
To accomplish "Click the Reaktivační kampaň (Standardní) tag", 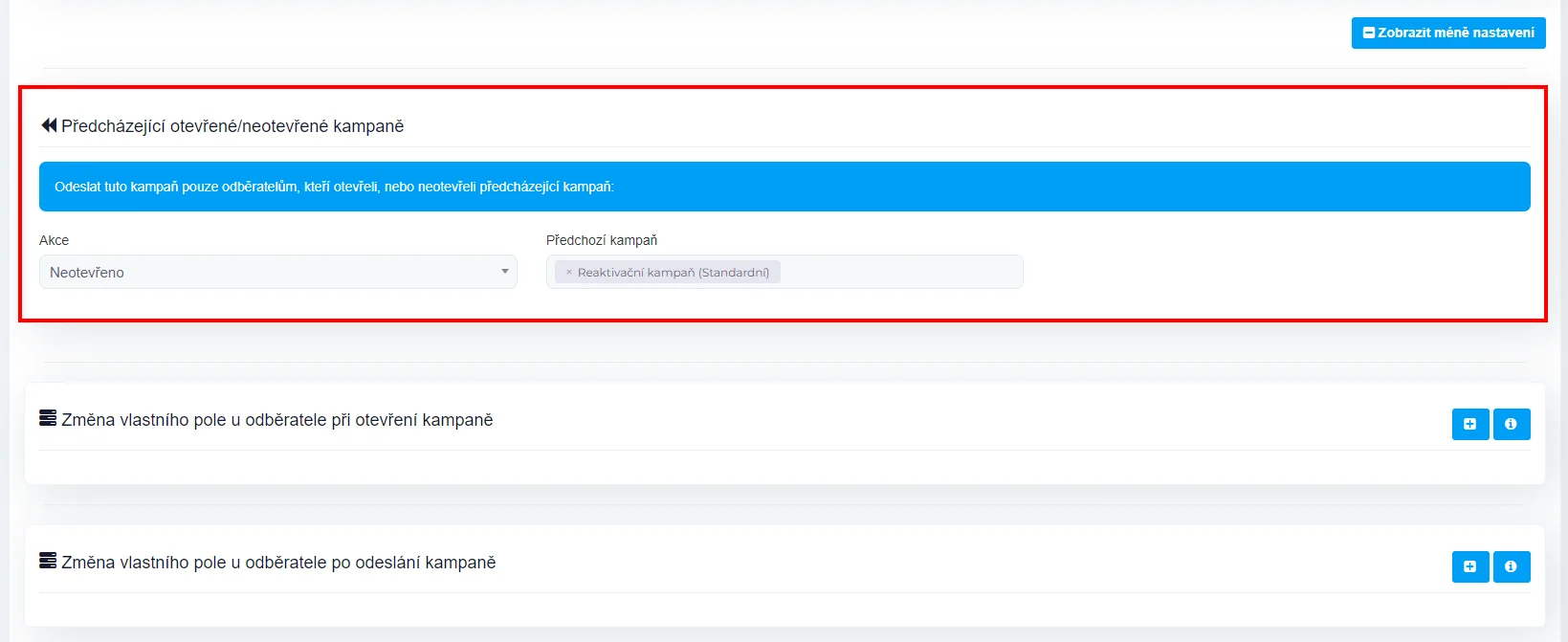I will (674, 273).
